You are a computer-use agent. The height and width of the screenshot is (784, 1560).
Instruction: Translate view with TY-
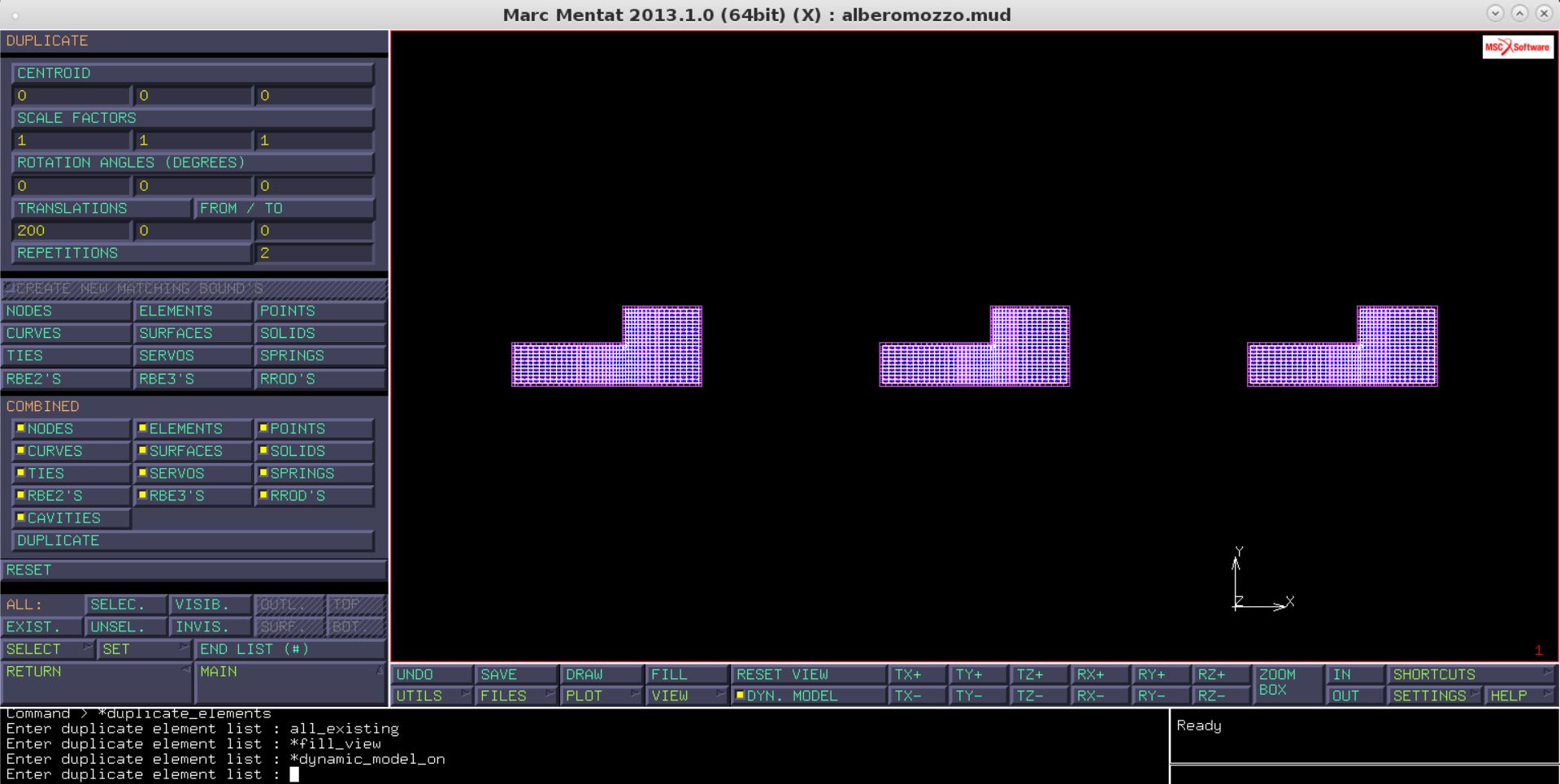[x=979, y=696]
